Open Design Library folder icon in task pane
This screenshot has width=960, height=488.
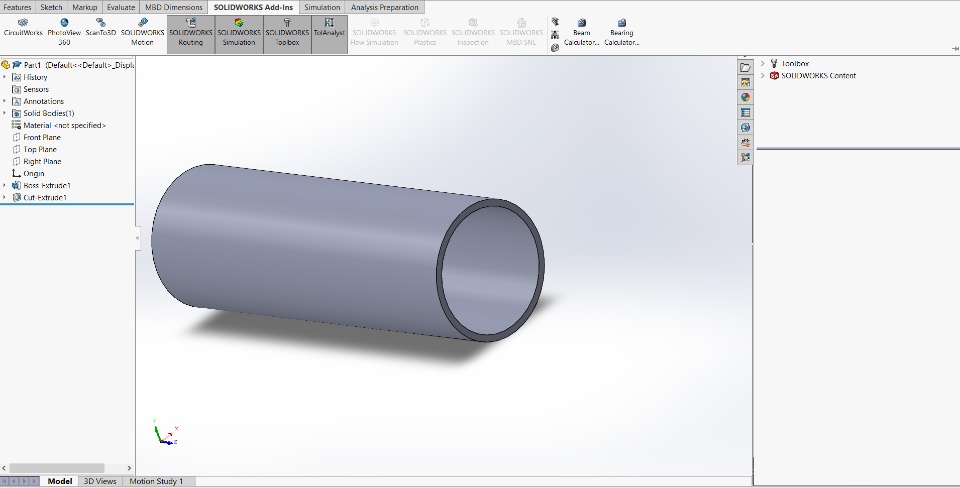[745, 67]
